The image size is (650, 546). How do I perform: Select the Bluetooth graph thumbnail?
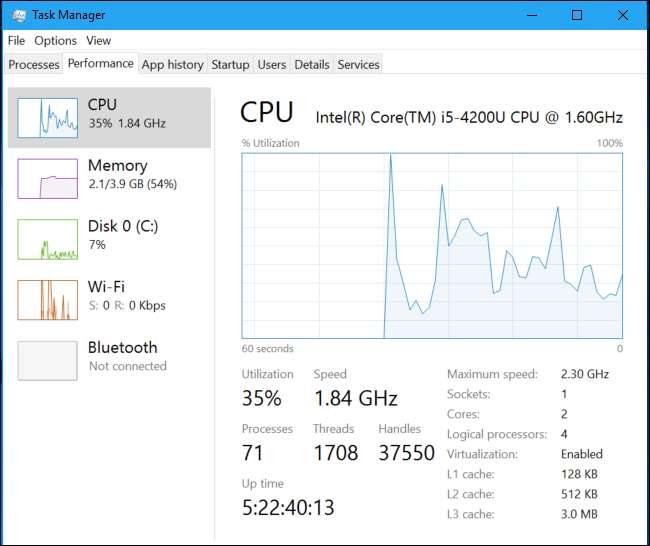47,360
